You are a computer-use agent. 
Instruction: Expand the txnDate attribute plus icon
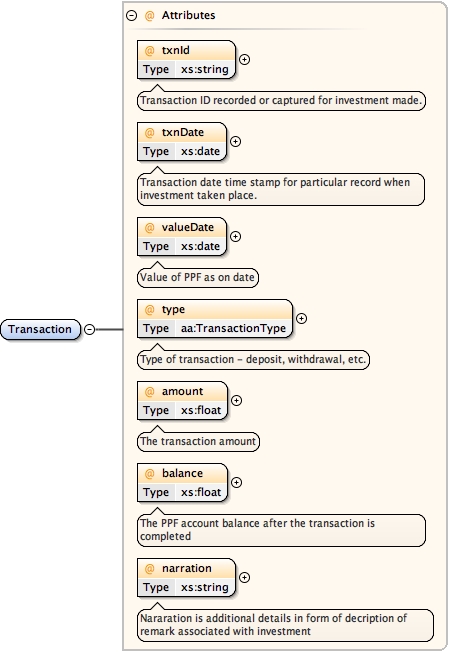(x=235, y=141)
